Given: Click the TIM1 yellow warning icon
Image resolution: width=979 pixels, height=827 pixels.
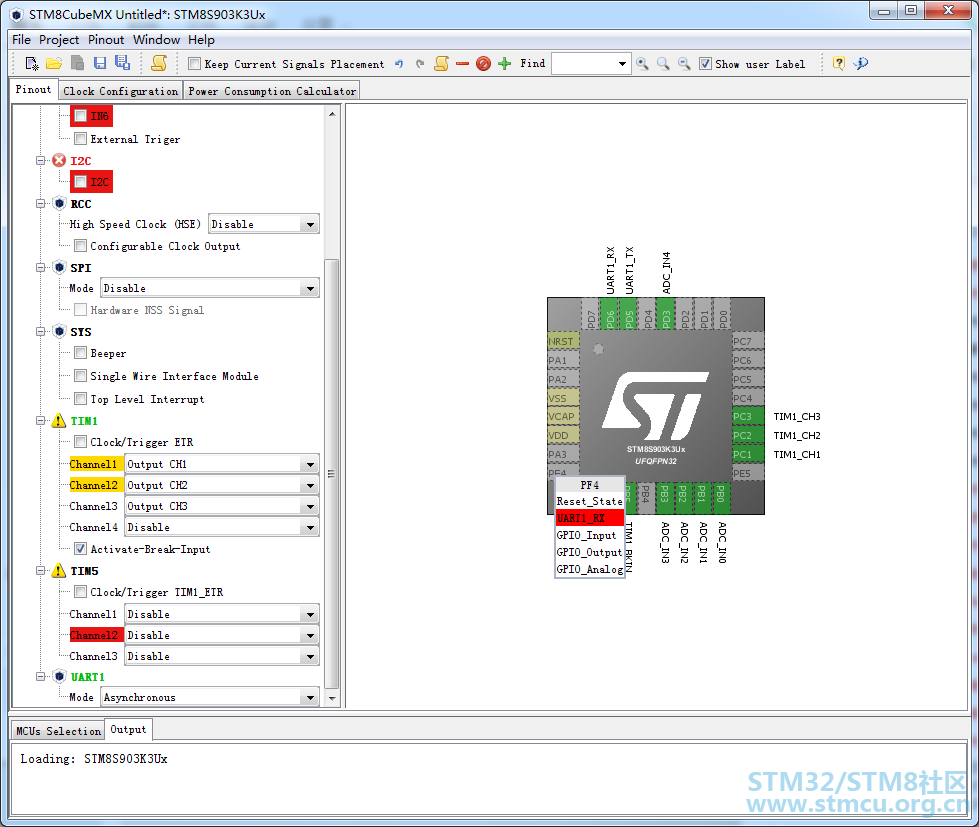Looking at the screenshot, I should coord(59,421).
